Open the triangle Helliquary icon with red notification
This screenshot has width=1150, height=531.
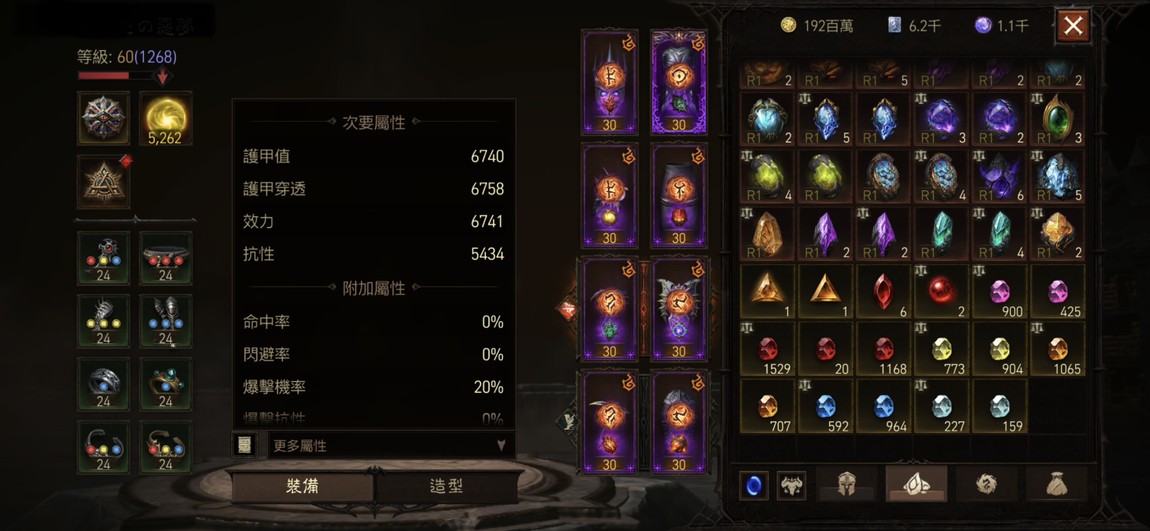tap(103, 182)
